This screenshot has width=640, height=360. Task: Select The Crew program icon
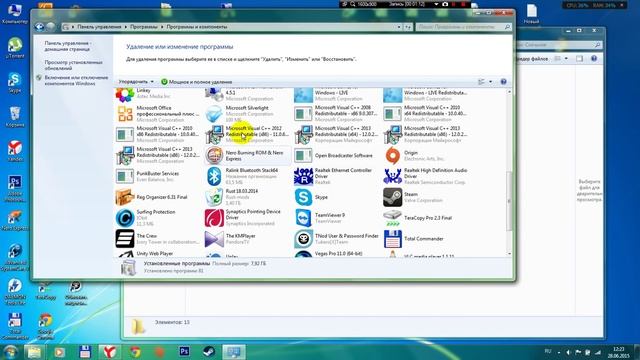(x=125, y=239)
